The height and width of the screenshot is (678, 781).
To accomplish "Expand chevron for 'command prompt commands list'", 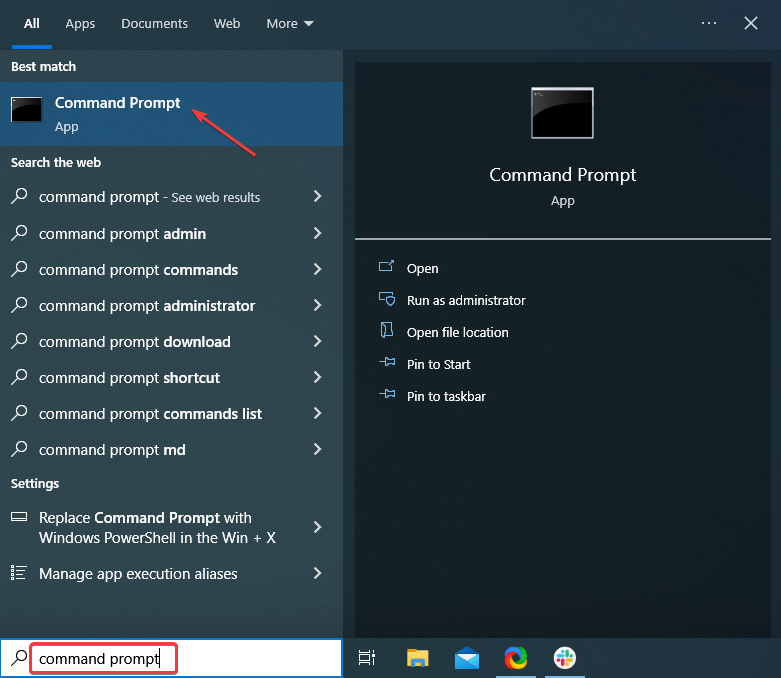I will pyautogui.click(x=318, y=413).
